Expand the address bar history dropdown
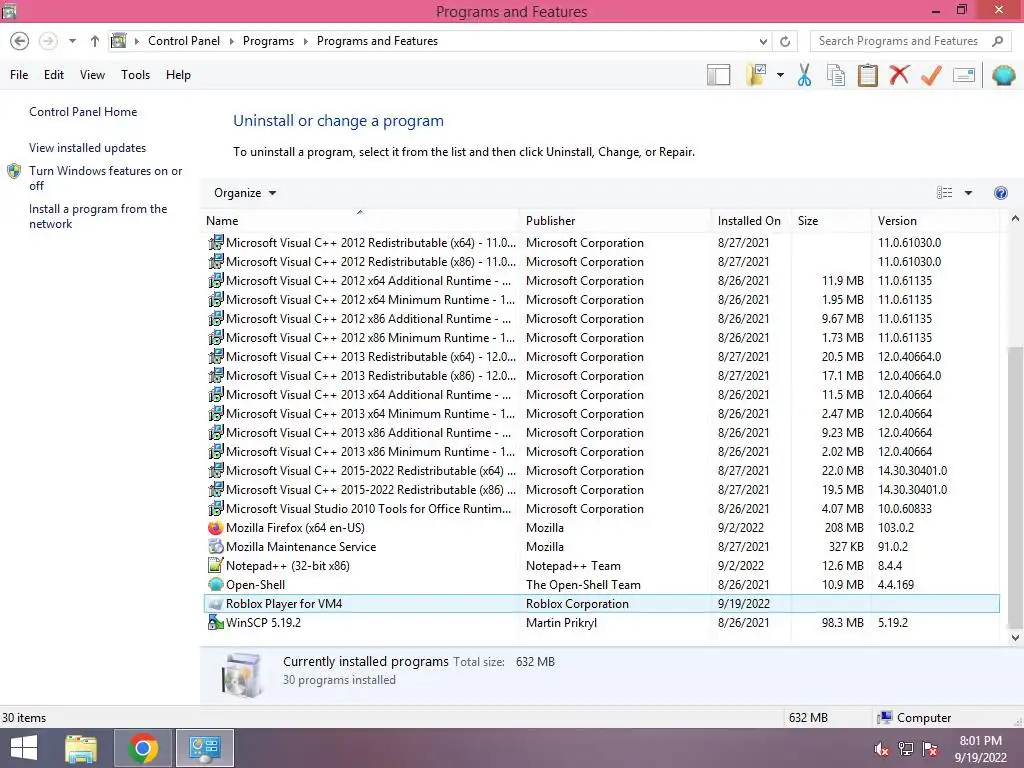Viewport: 1024px width, 768px height. pyautogui.click(x=763, y=41)
